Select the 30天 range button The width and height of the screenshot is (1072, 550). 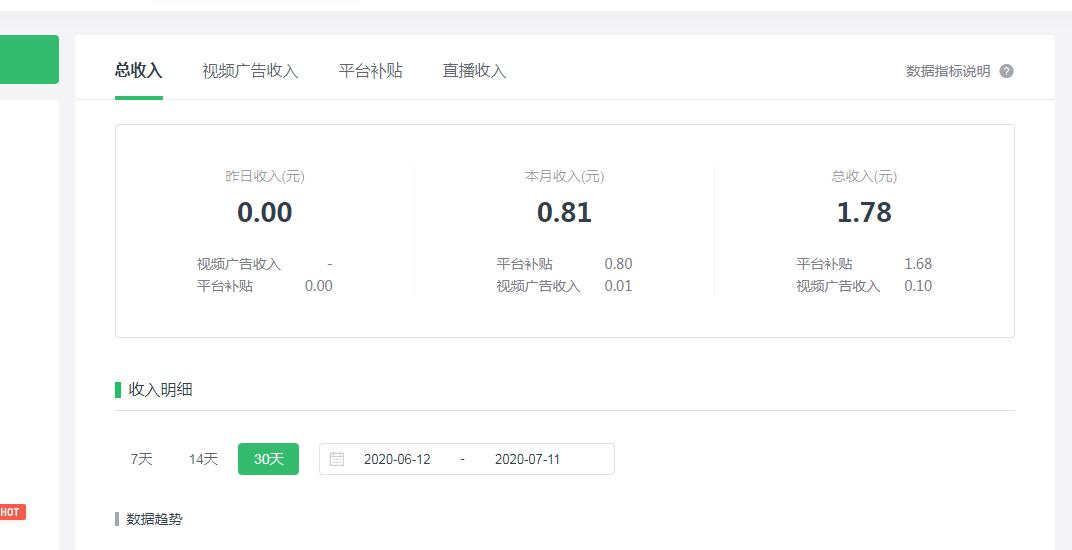point(268,459)
